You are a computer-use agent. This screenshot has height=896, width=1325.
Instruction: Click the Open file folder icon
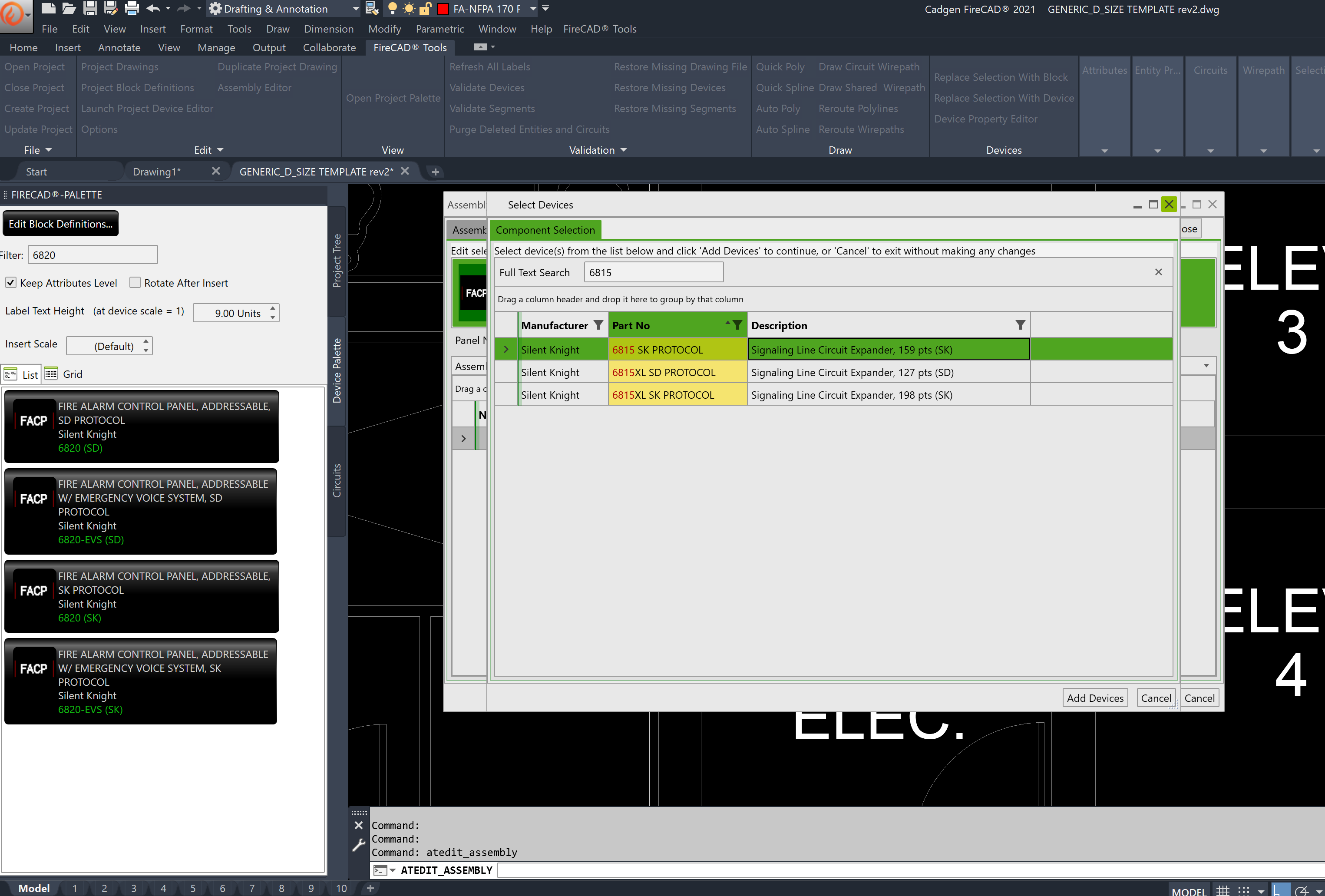pos(69,9)
